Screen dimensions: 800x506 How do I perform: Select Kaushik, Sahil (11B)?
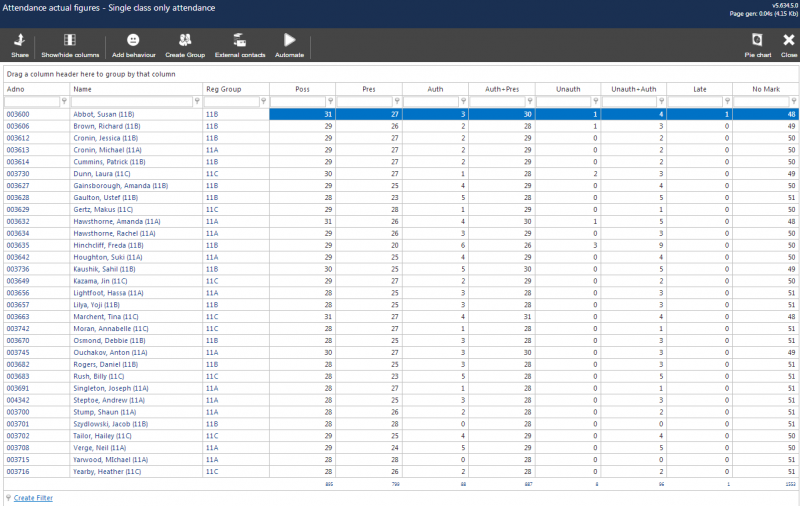[x=104, y=269]
